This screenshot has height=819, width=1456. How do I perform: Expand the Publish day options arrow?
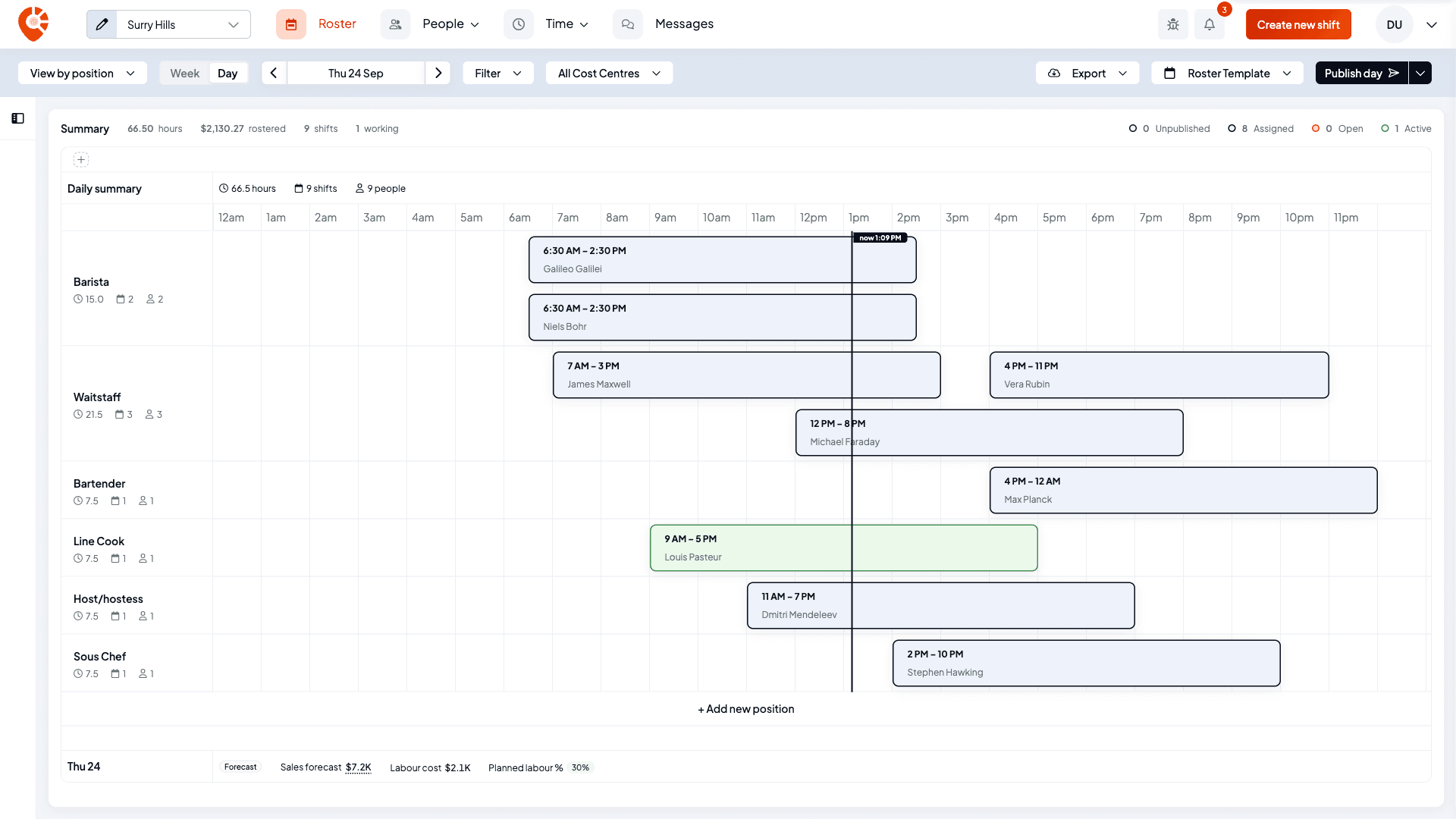point(1420,73)
